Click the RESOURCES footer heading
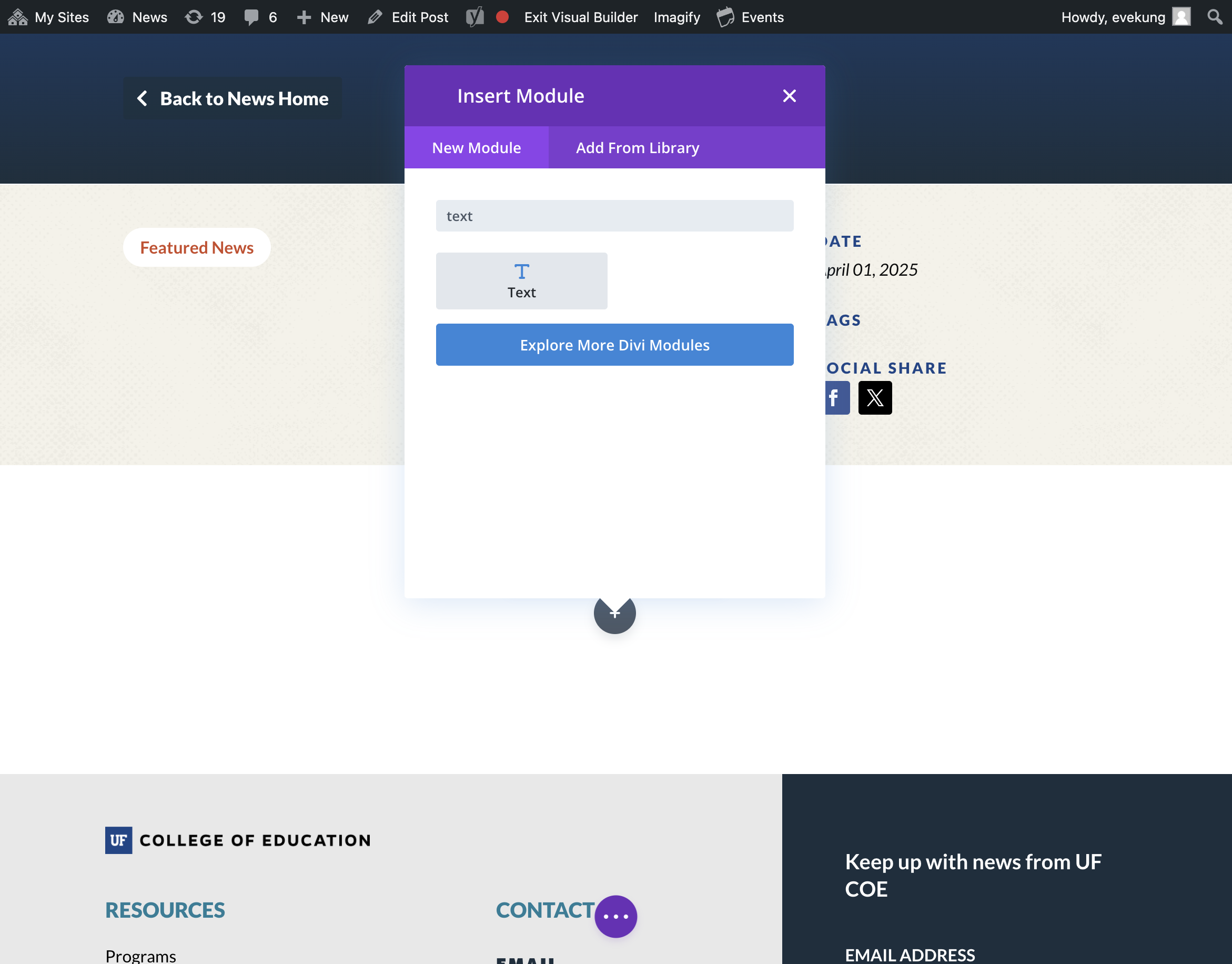Screen dimensions: 1232x964 [x=165, y=910]
